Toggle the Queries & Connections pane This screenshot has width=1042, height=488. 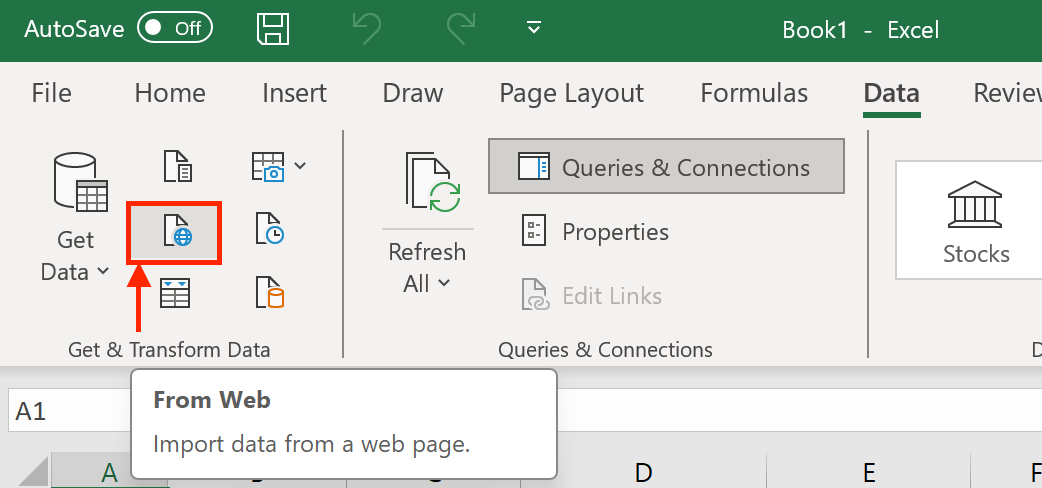tap(667, 166)
